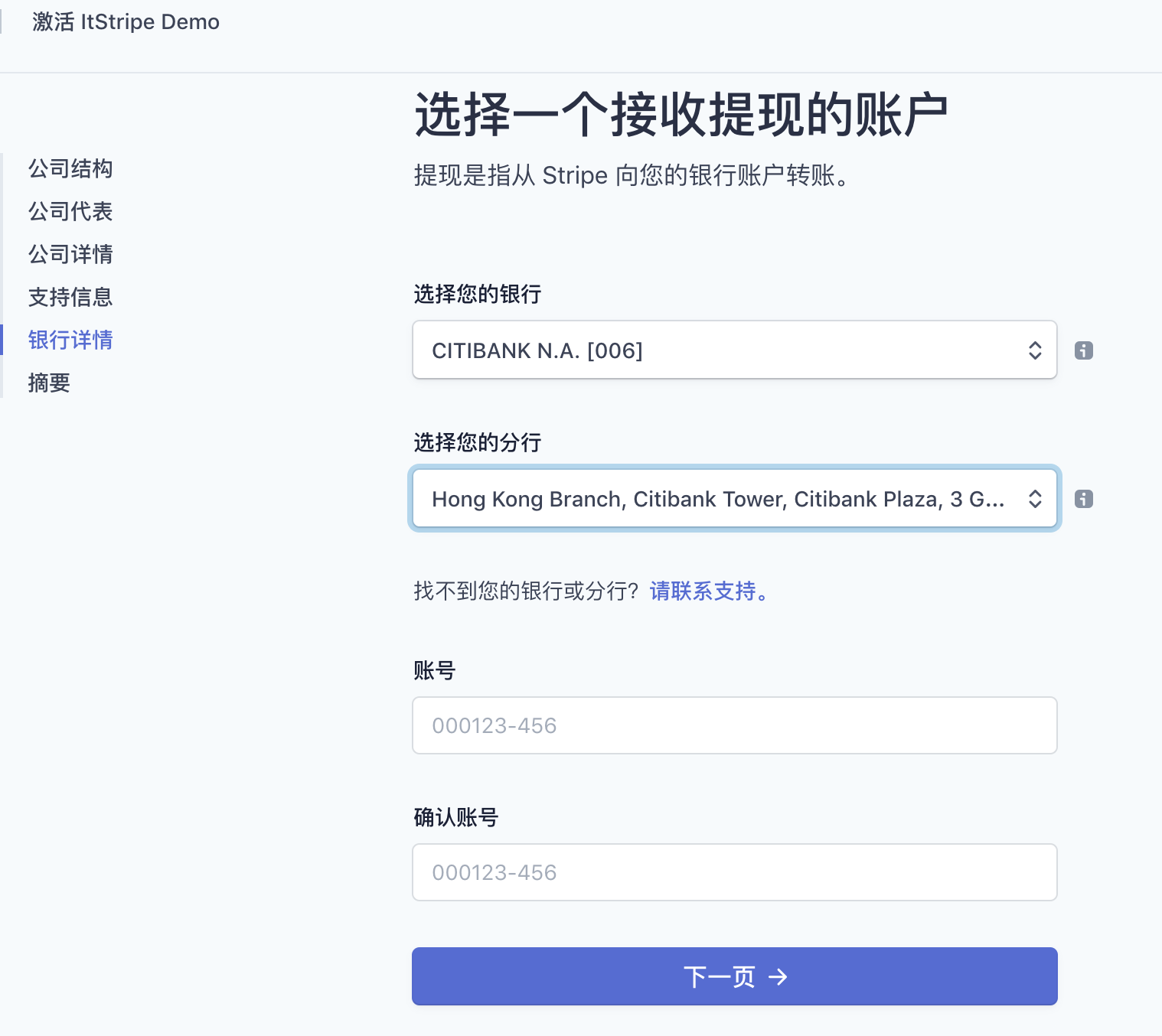
Task: Click the info icon beside the branch dropdown
Action: tap(1083, 499)
